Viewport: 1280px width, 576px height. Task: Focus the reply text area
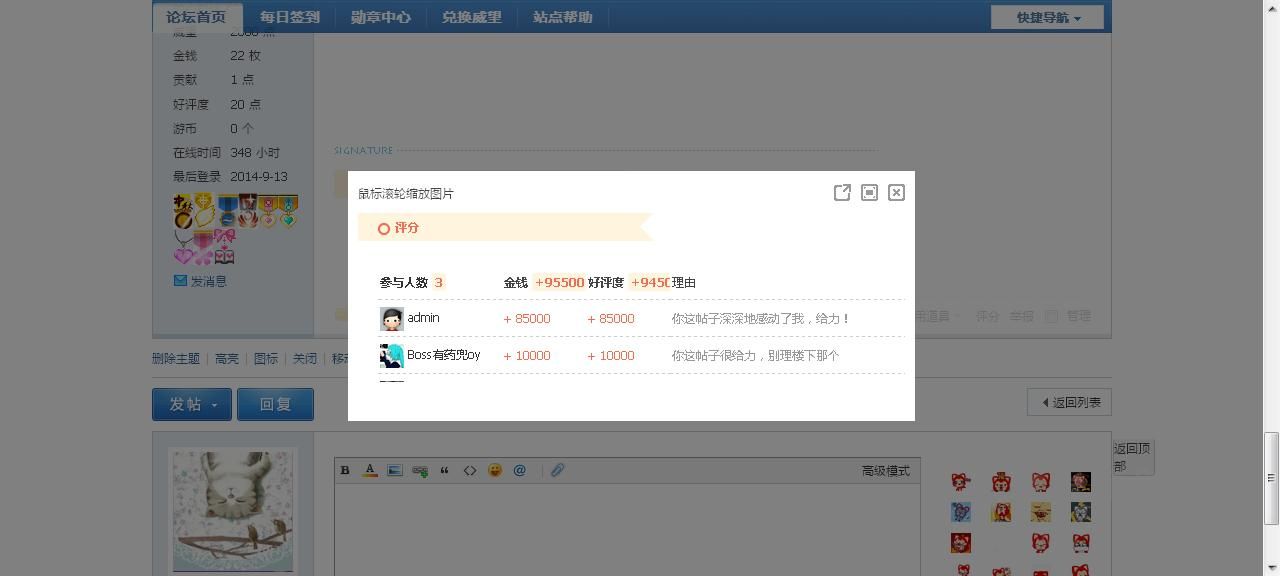pos(627,529)
